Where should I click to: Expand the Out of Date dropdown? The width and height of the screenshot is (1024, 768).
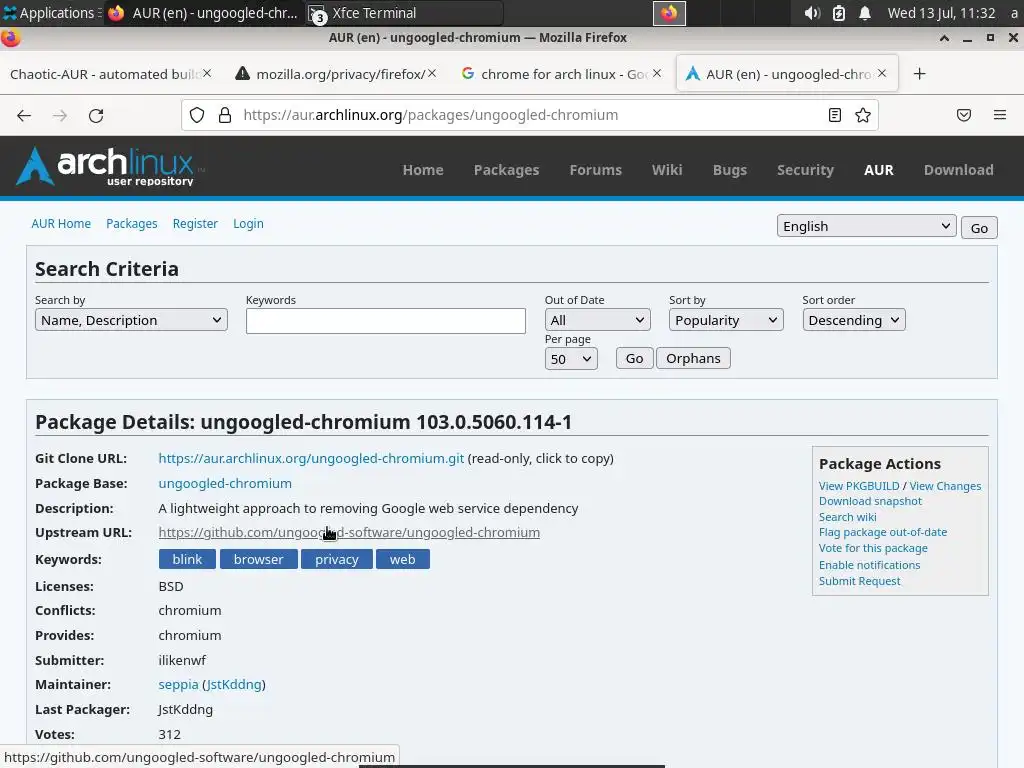point(598,320)
